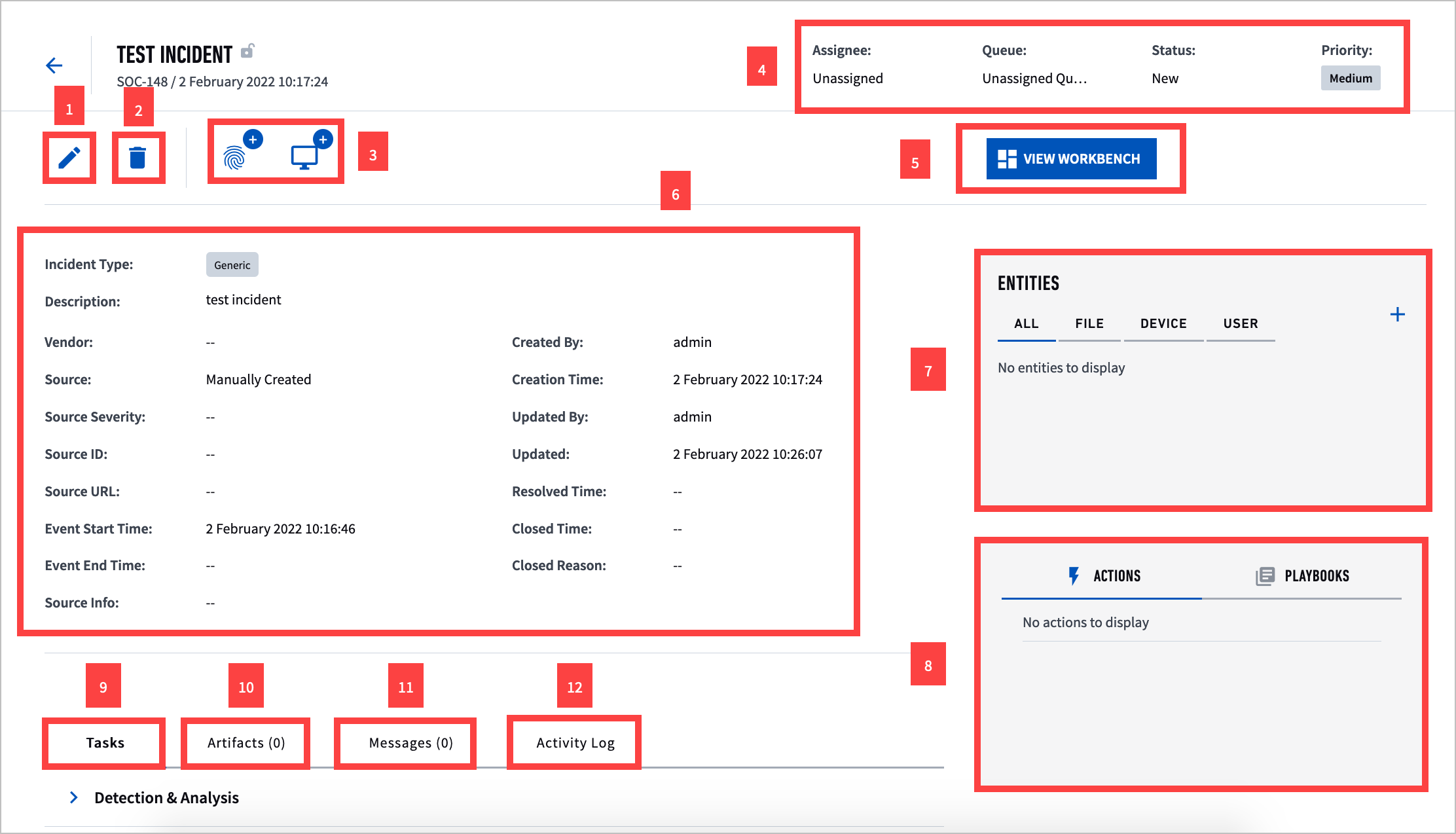Toggle the Medium priority badge
This screenshot has width=1456, height=834.
coord(1351,78)
